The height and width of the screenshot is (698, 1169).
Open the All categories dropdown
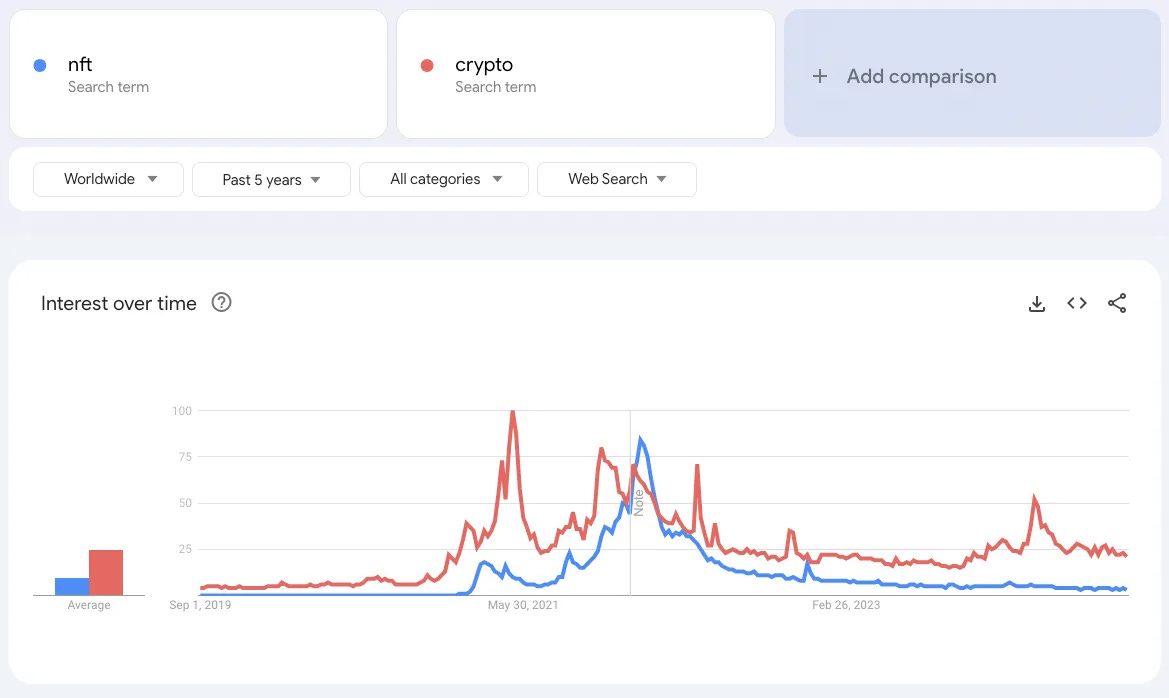point(444,179)
